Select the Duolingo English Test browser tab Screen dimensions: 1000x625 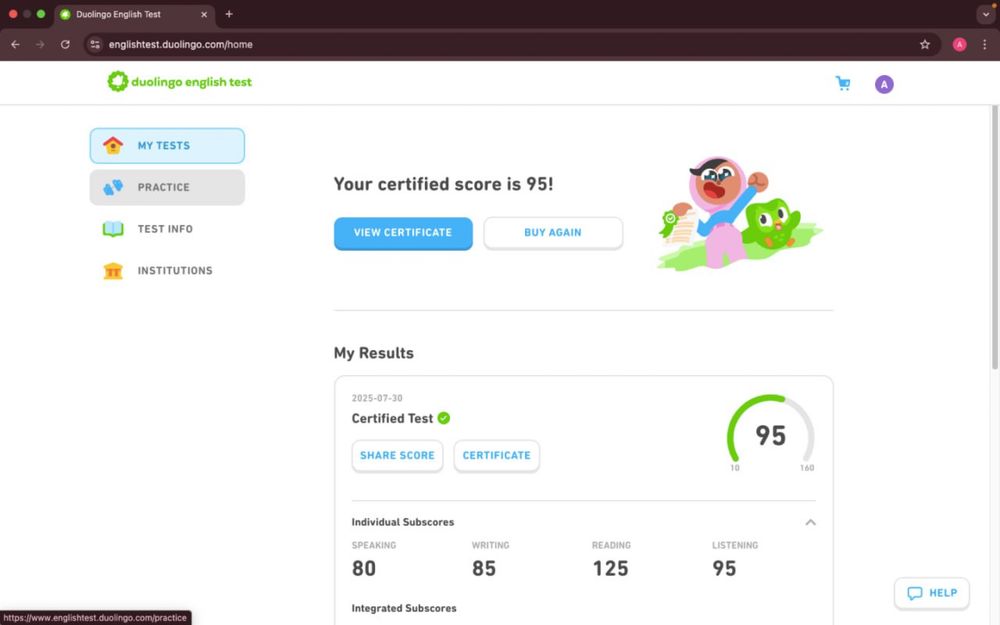[130, 14]
